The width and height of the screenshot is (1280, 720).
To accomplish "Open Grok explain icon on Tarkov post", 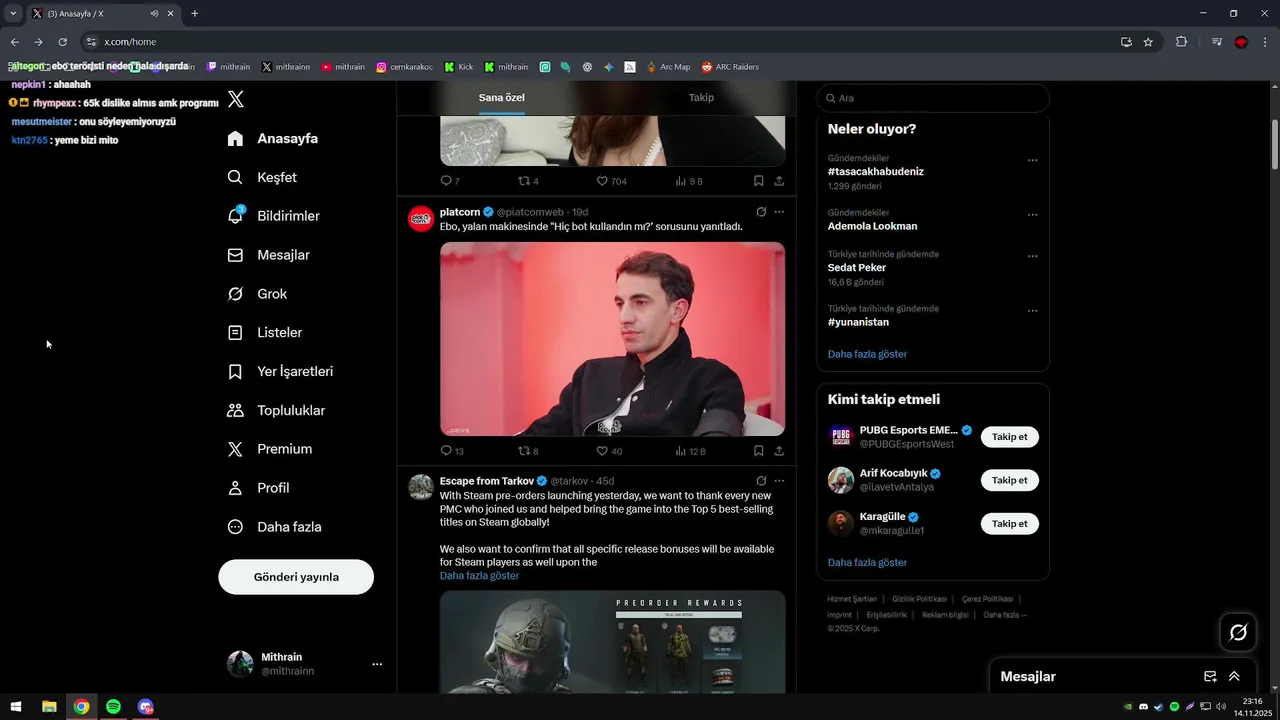I will [x=761, y=481].
